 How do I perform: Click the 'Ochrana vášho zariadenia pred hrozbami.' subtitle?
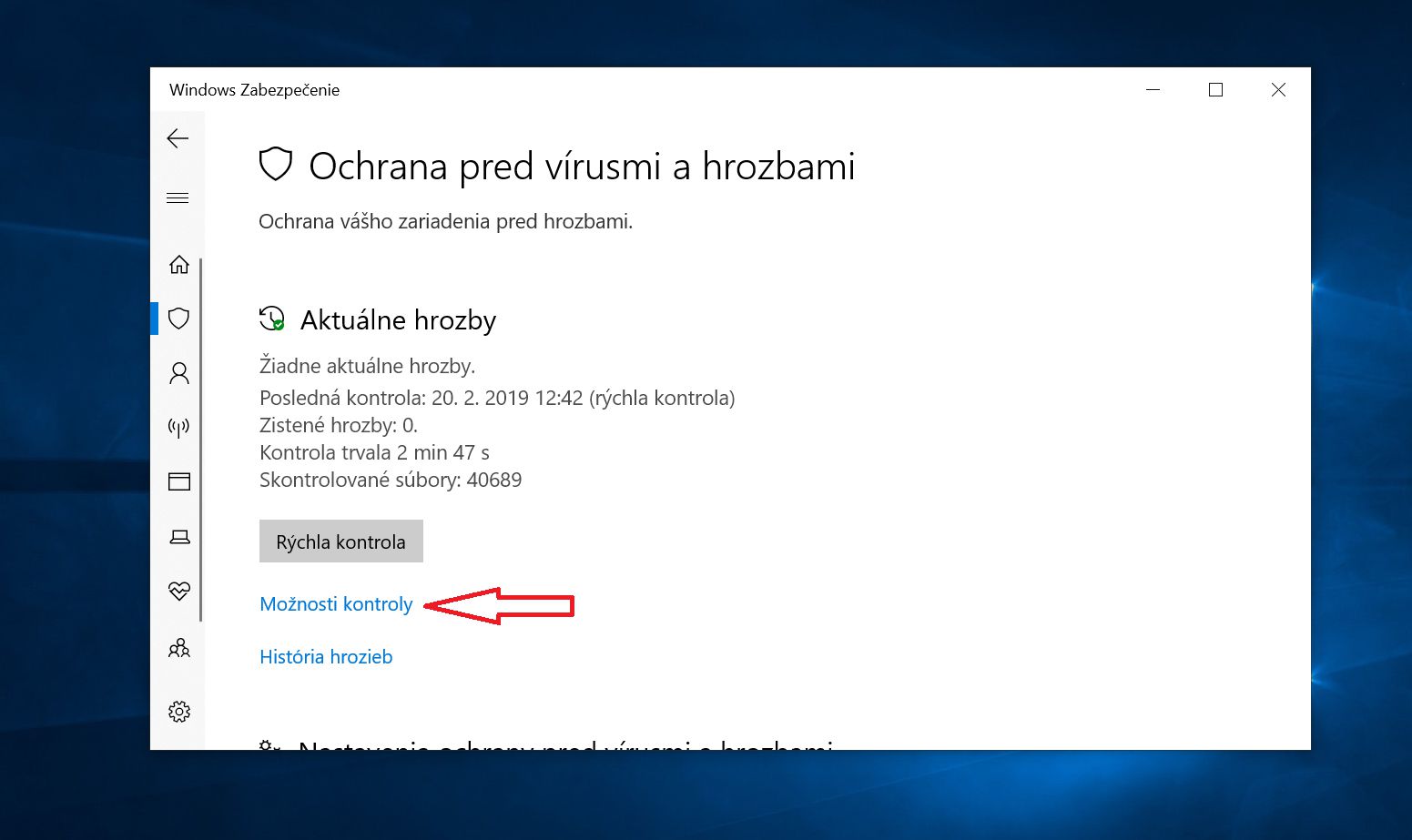click(445, 221)
